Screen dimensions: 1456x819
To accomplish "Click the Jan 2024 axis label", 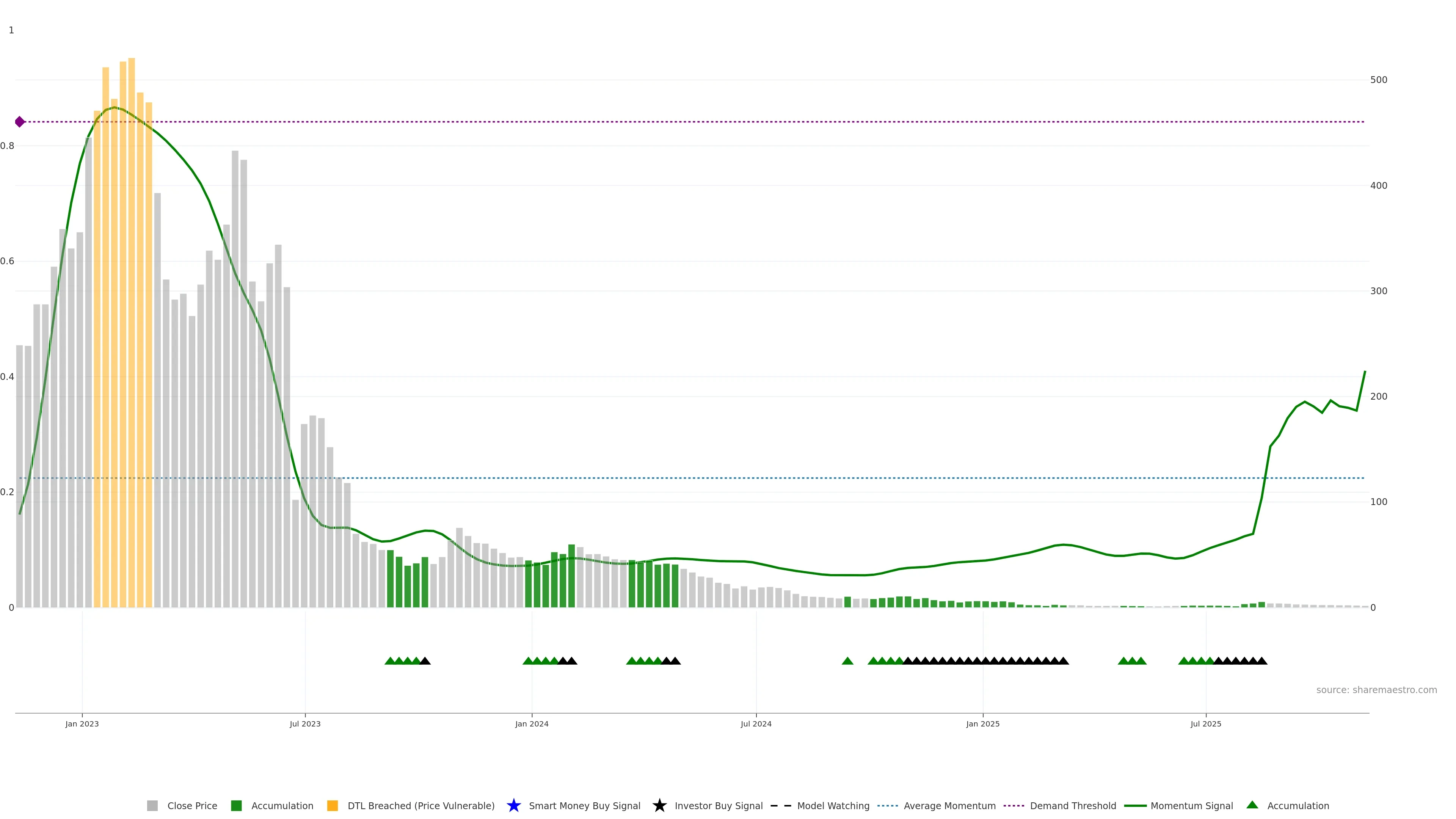I will click(x=531, y=723).
